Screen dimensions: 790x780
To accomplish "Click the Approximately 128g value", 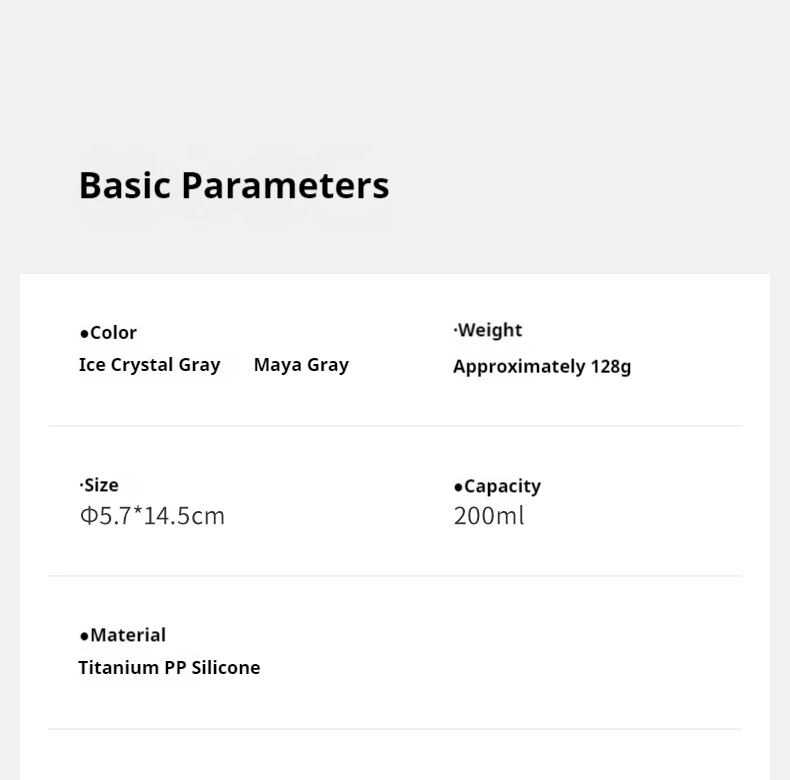I will pyautogui.click(x=542, y=367).
